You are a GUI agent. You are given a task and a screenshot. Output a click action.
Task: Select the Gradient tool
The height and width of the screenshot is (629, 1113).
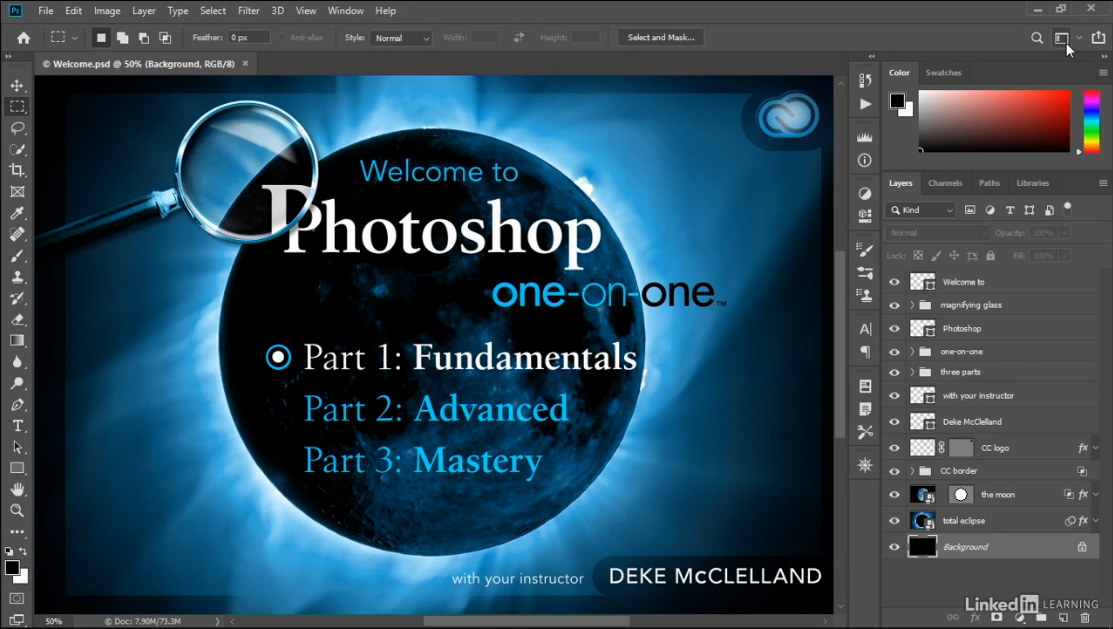pos(17,341)
